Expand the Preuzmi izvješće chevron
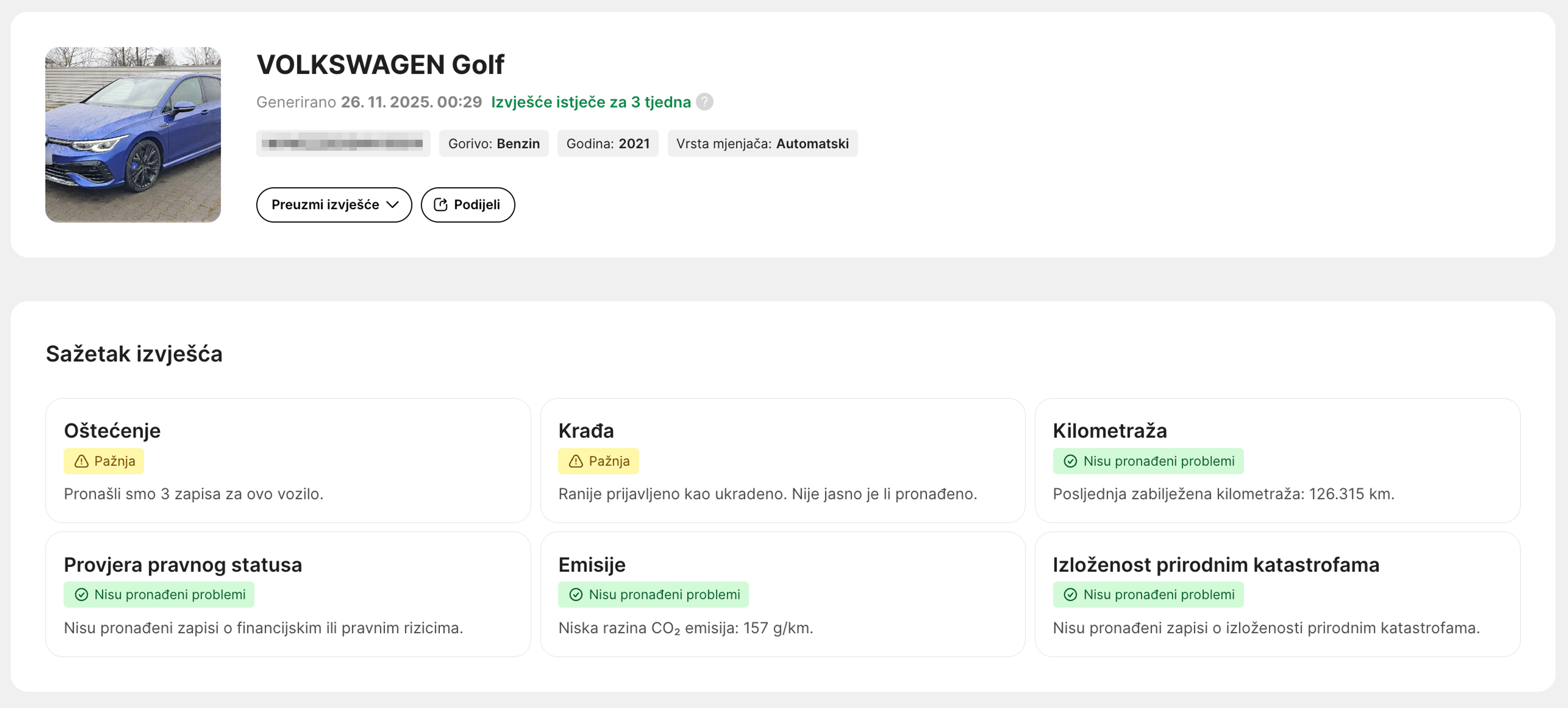The image size is (1568, 708). click(392, 204)
